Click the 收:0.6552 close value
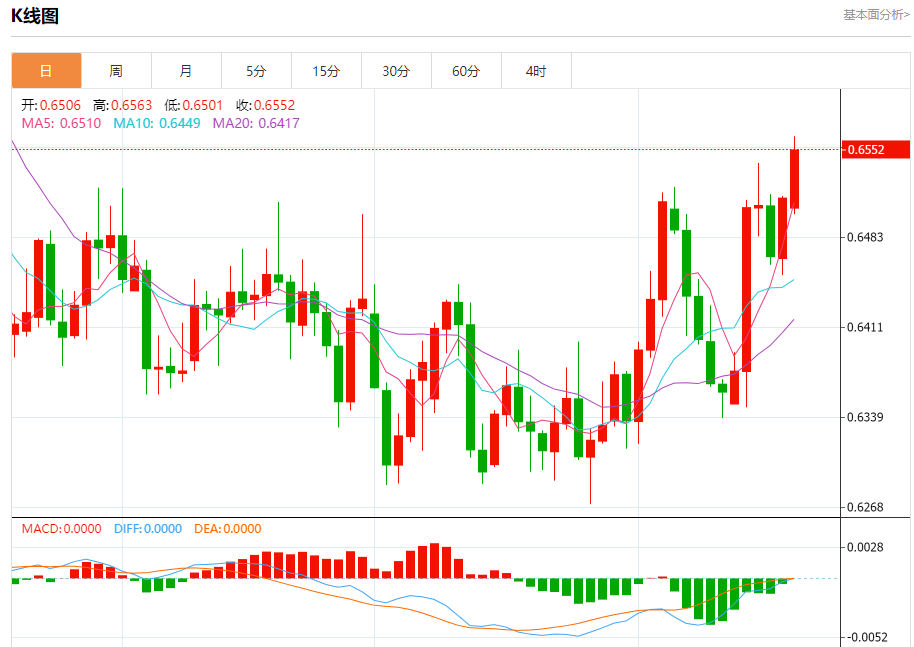The image size is (914, 647). click(x=265, y=105)
